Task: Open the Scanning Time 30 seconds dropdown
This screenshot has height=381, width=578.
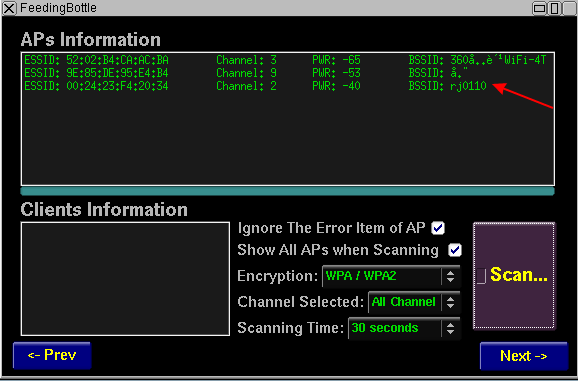Action: click(404, 328)
